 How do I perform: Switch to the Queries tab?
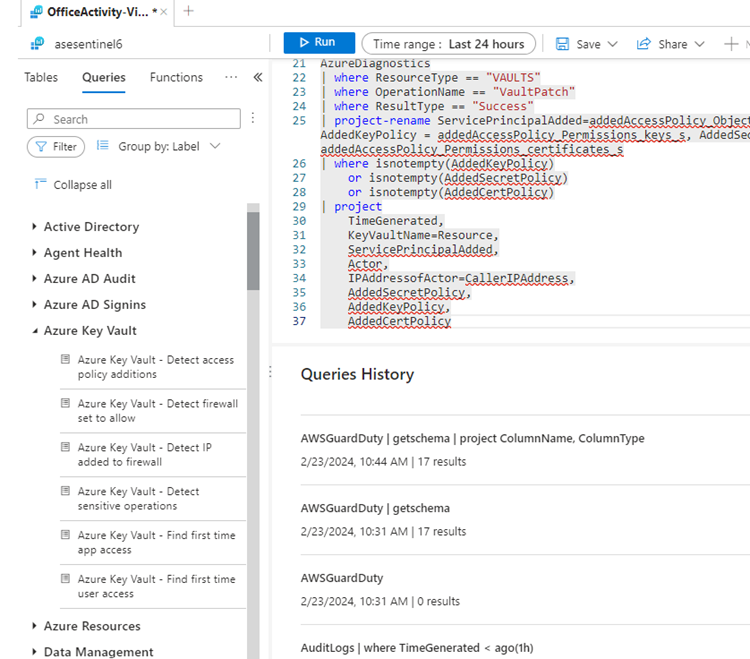(104, 77)
